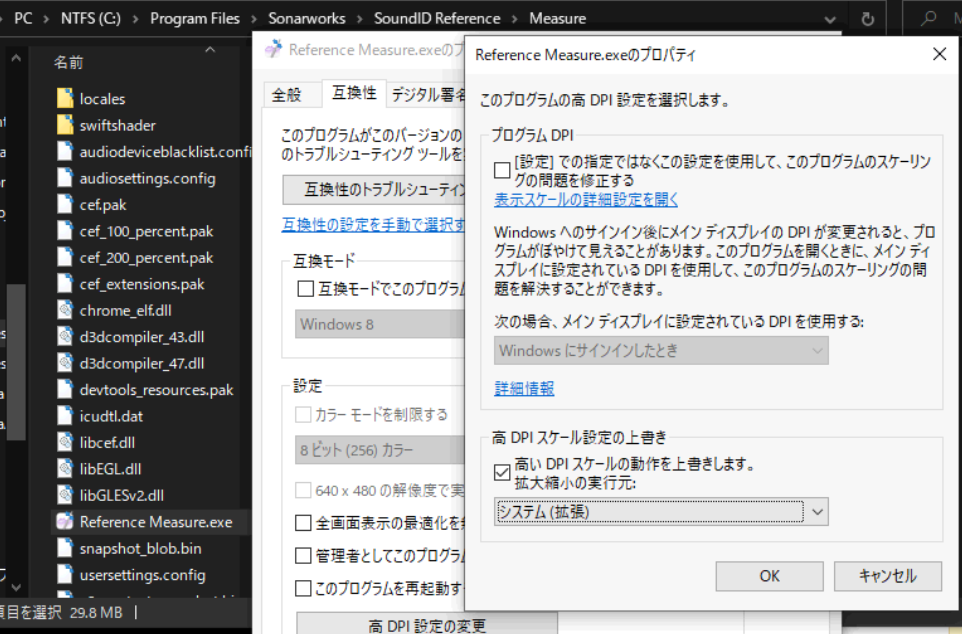Confirm the DPI settings with OK
962x634 pixels.
click(769, 576)
